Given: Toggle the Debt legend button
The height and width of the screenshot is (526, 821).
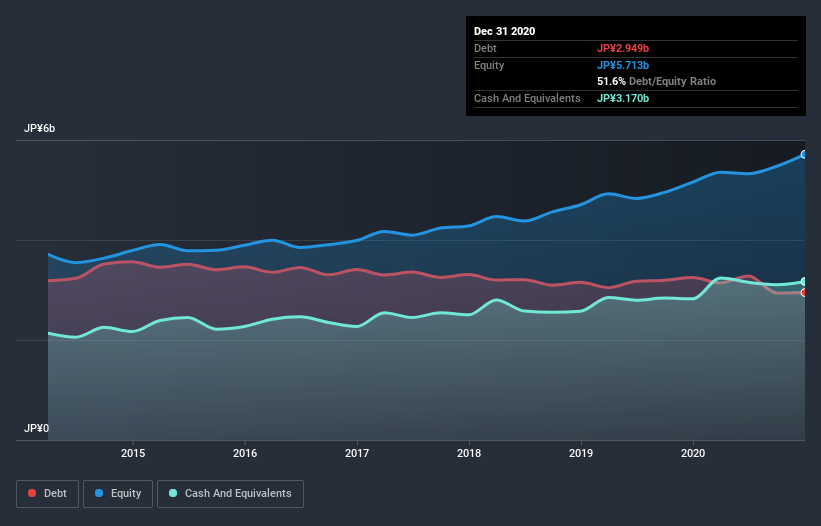Looking at the screenshot, I should point(47,494).
